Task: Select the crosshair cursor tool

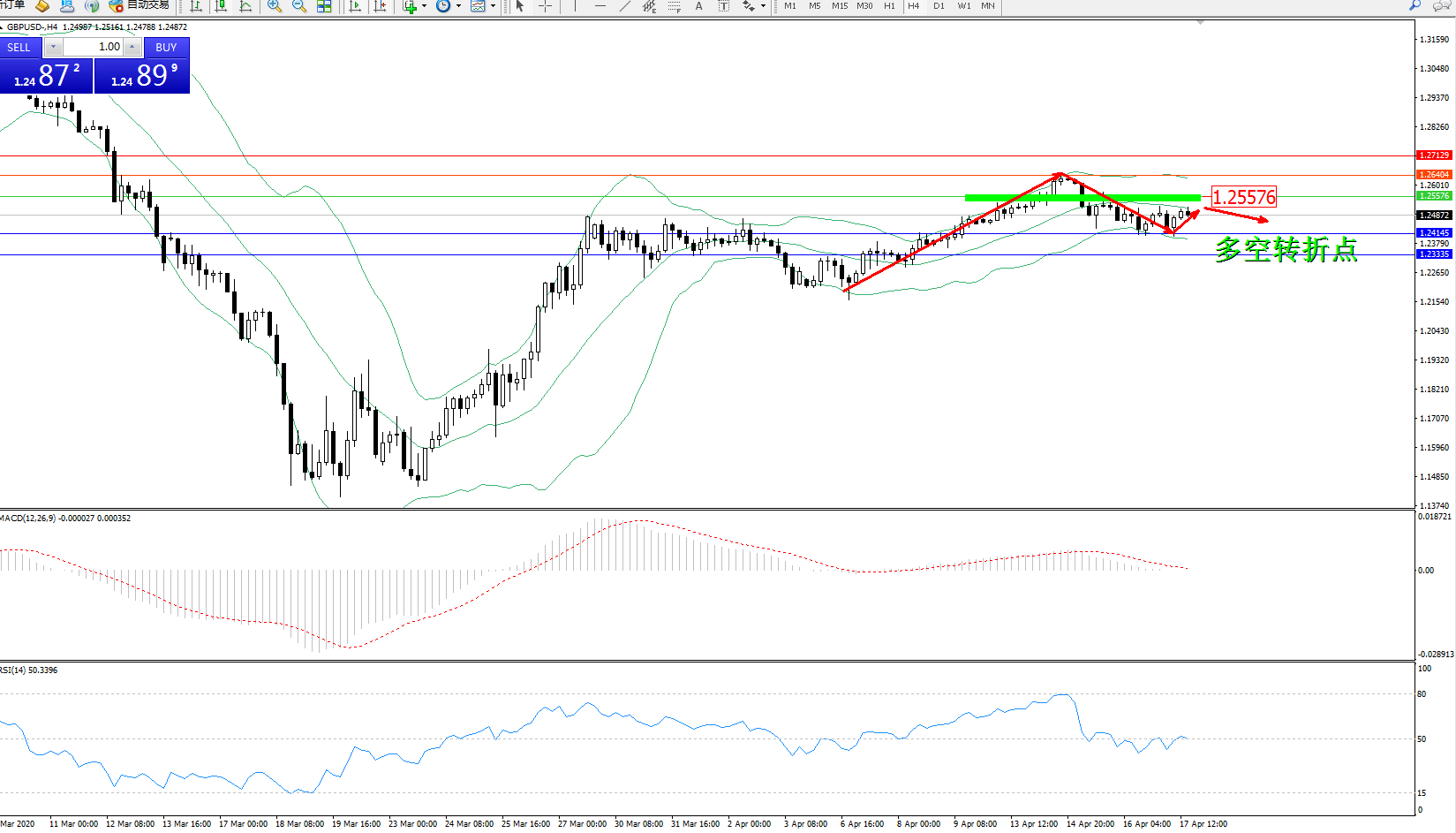Action: (x=546, y=6)
